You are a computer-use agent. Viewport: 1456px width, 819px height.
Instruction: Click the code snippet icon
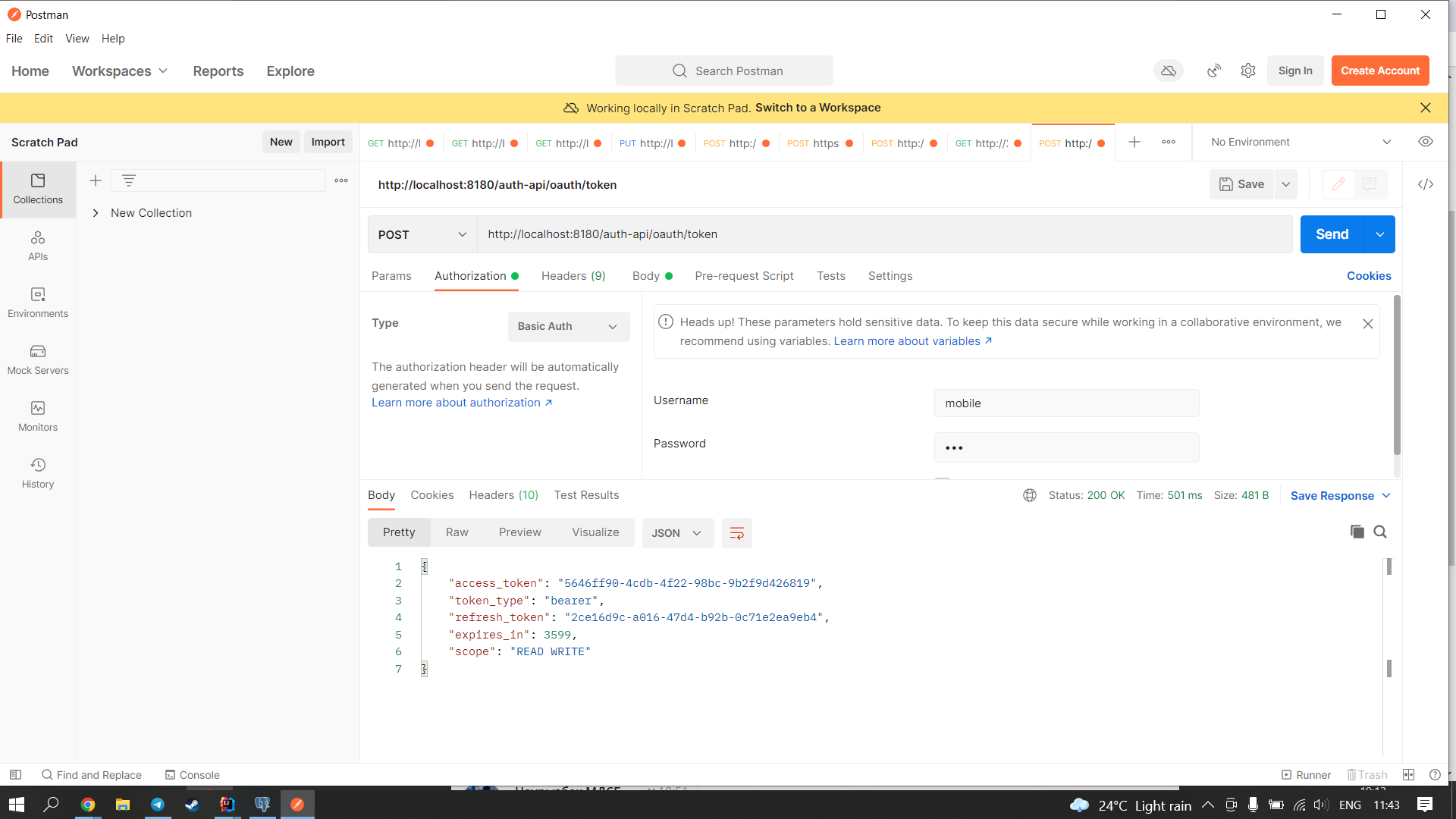pyautogui.click(x=1426, y=184)
